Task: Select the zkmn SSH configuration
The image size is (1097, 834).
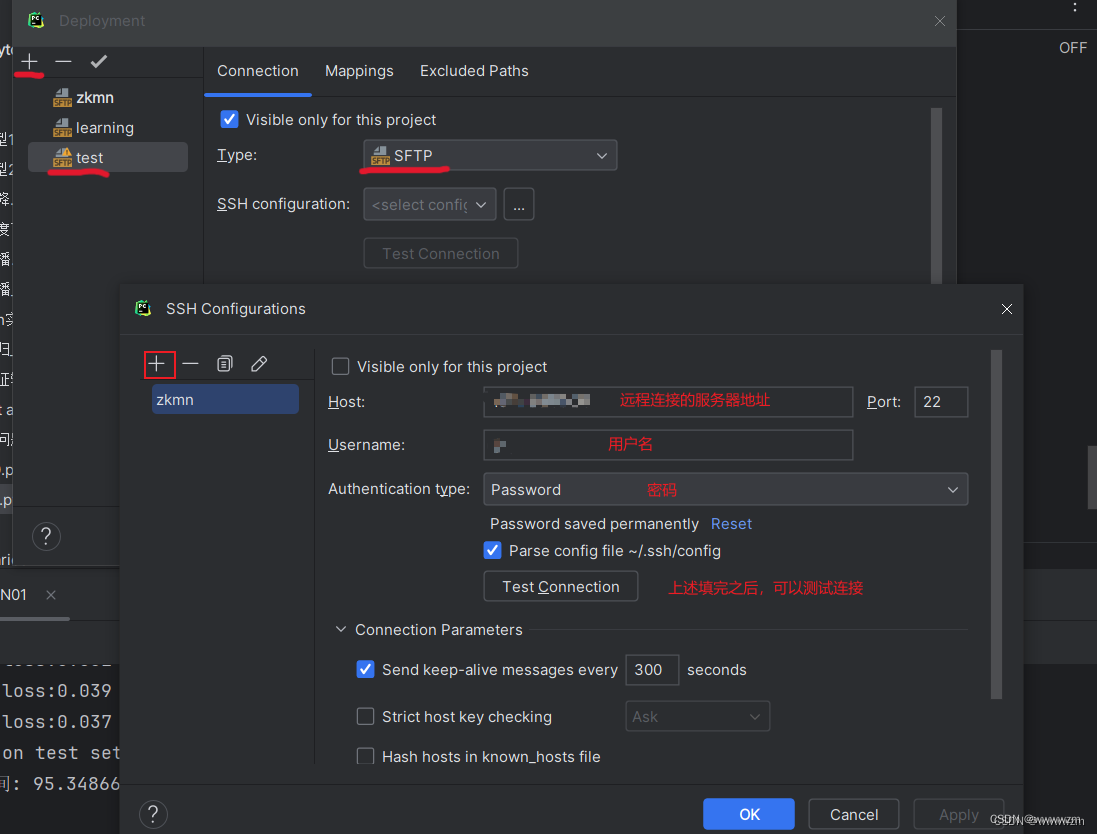Action: point(225,400)
